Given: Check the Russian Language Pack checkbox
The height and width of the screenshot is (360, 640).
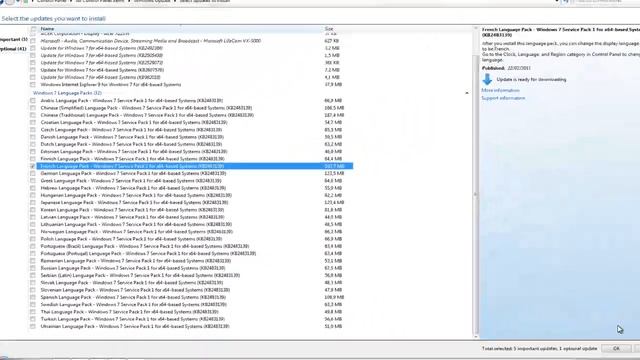Looking at the screenshot, I should 33,268.
